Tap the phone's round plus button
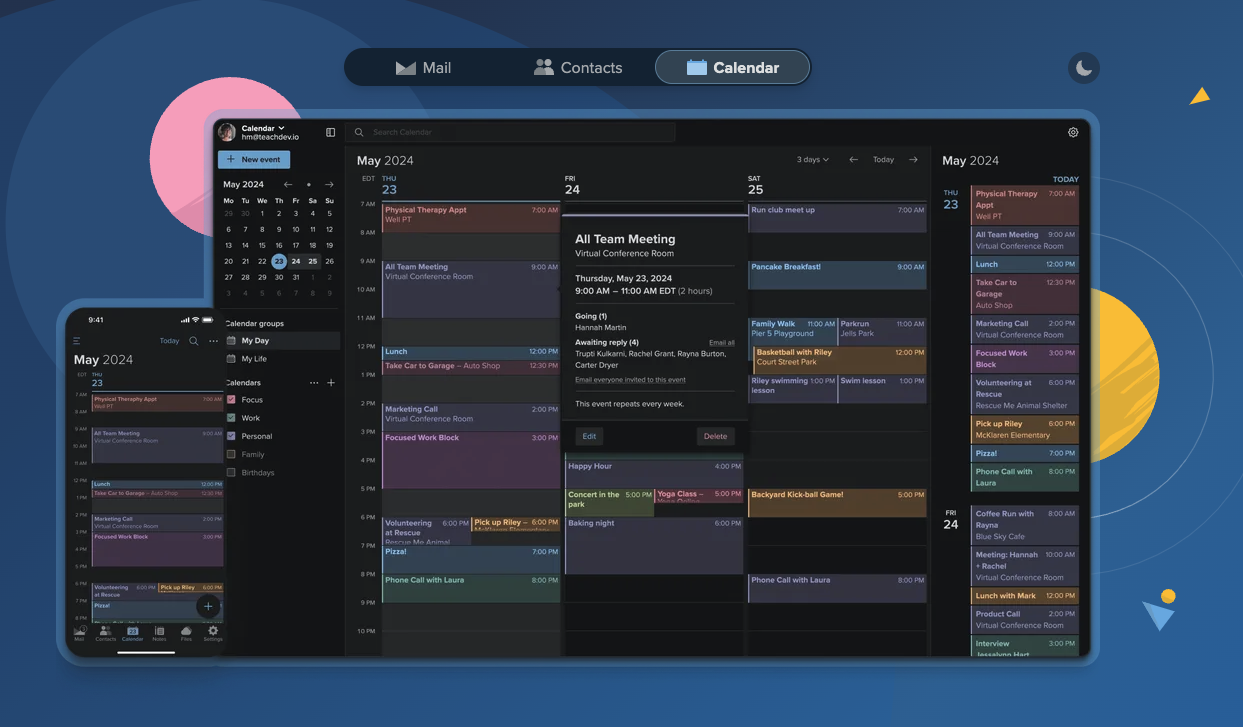Screen dimensions: 1243x727 coord(208,606)
